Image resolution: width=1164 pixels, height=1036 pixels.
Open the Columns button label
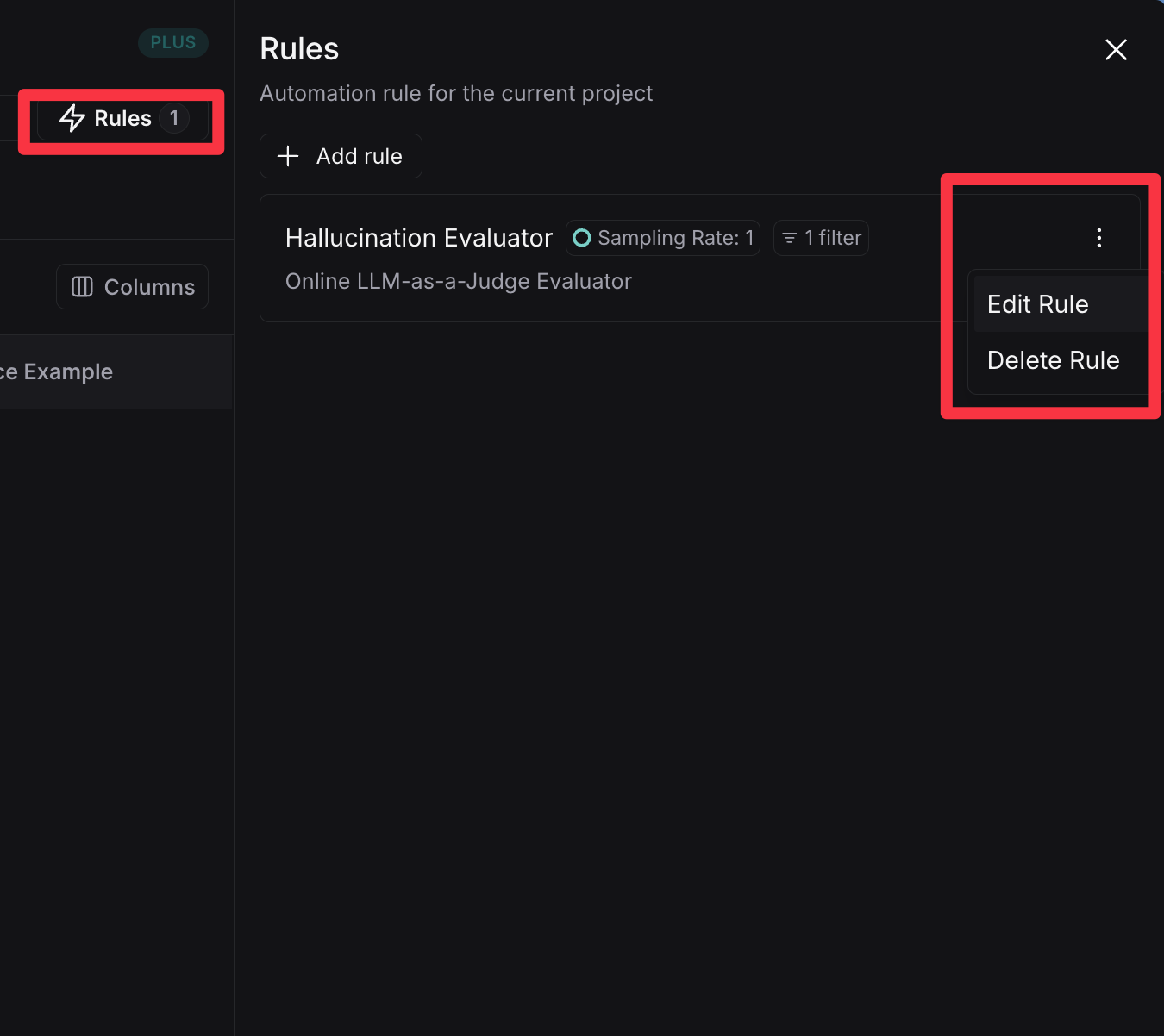[x=149, y=287]
